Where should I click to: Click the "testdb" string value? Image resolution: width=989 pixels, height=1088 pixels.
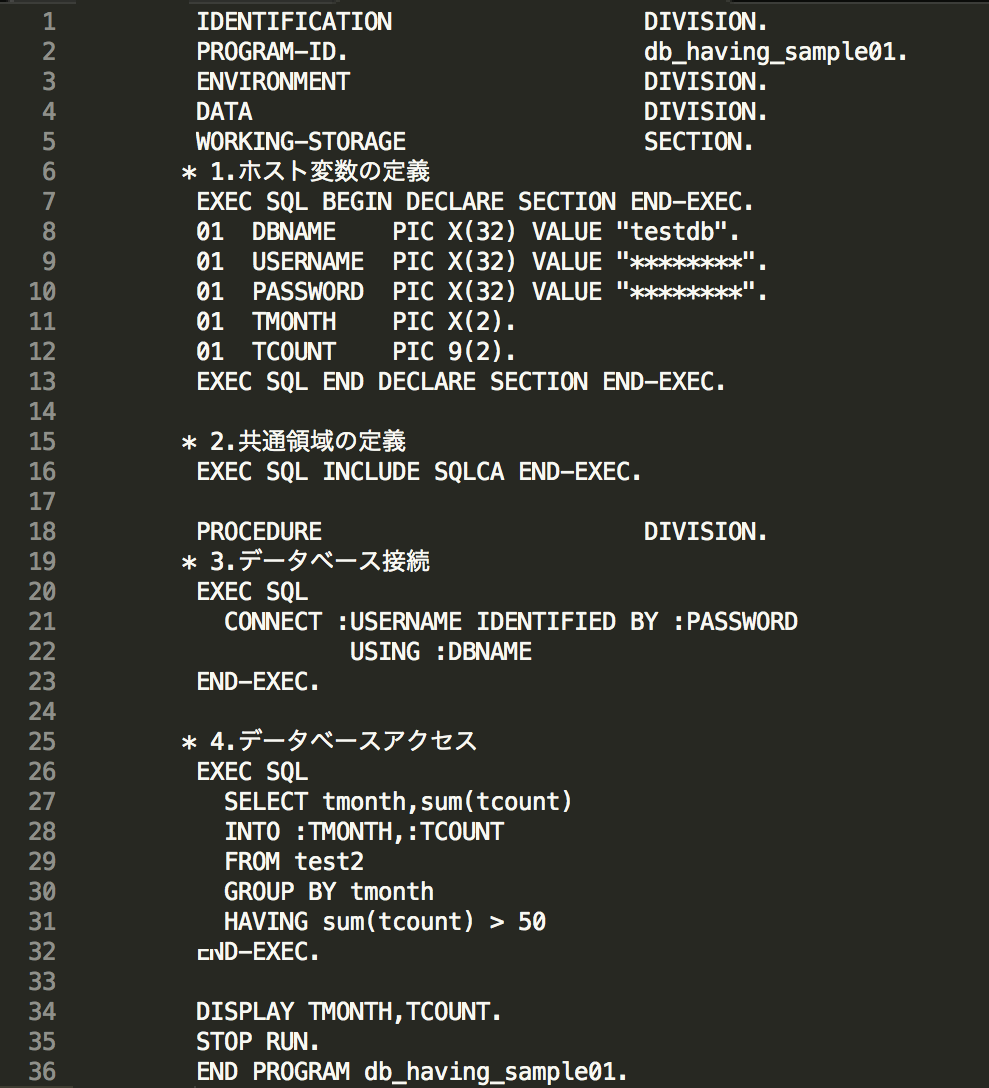pyautogui.click(x=678, y=231)
